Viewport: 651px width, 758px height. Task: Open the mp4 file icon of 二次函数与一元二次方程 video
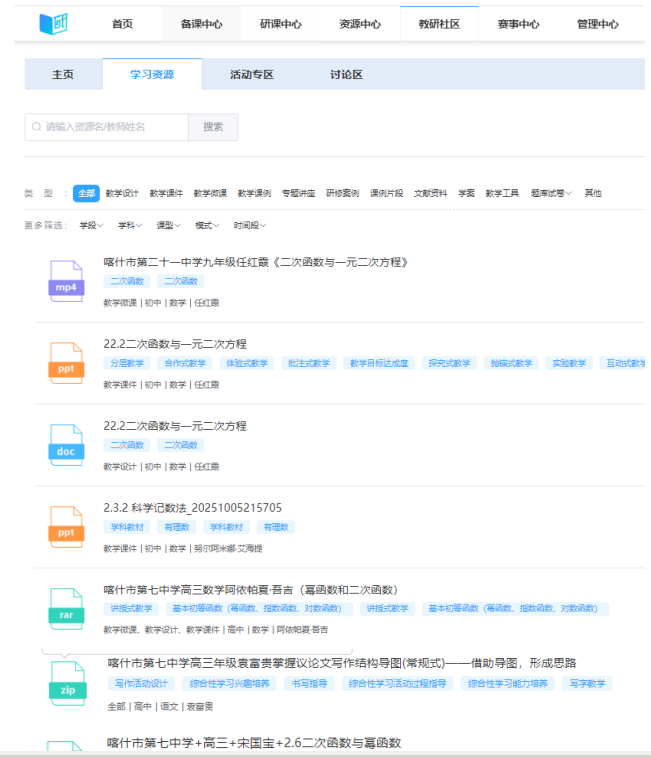coord(66,281)
